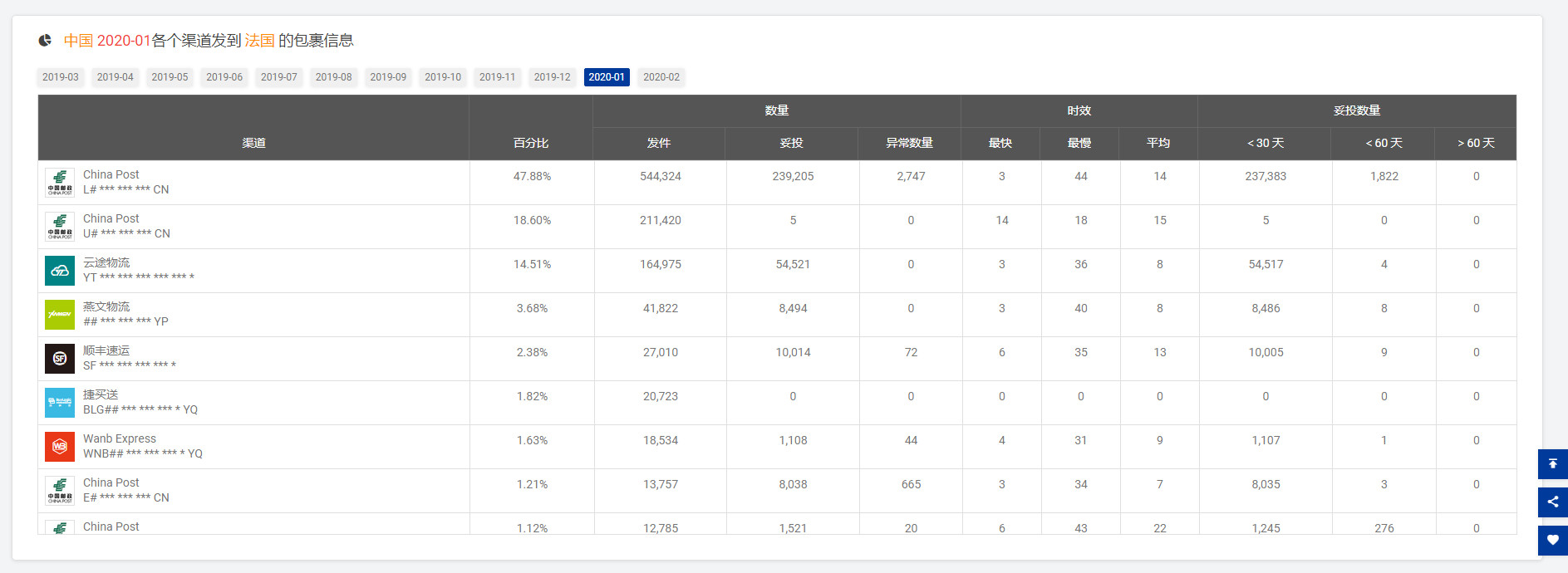Select the 2019-05 month tab
This screenshot has height=573, width=1568.
pos(170,77)
